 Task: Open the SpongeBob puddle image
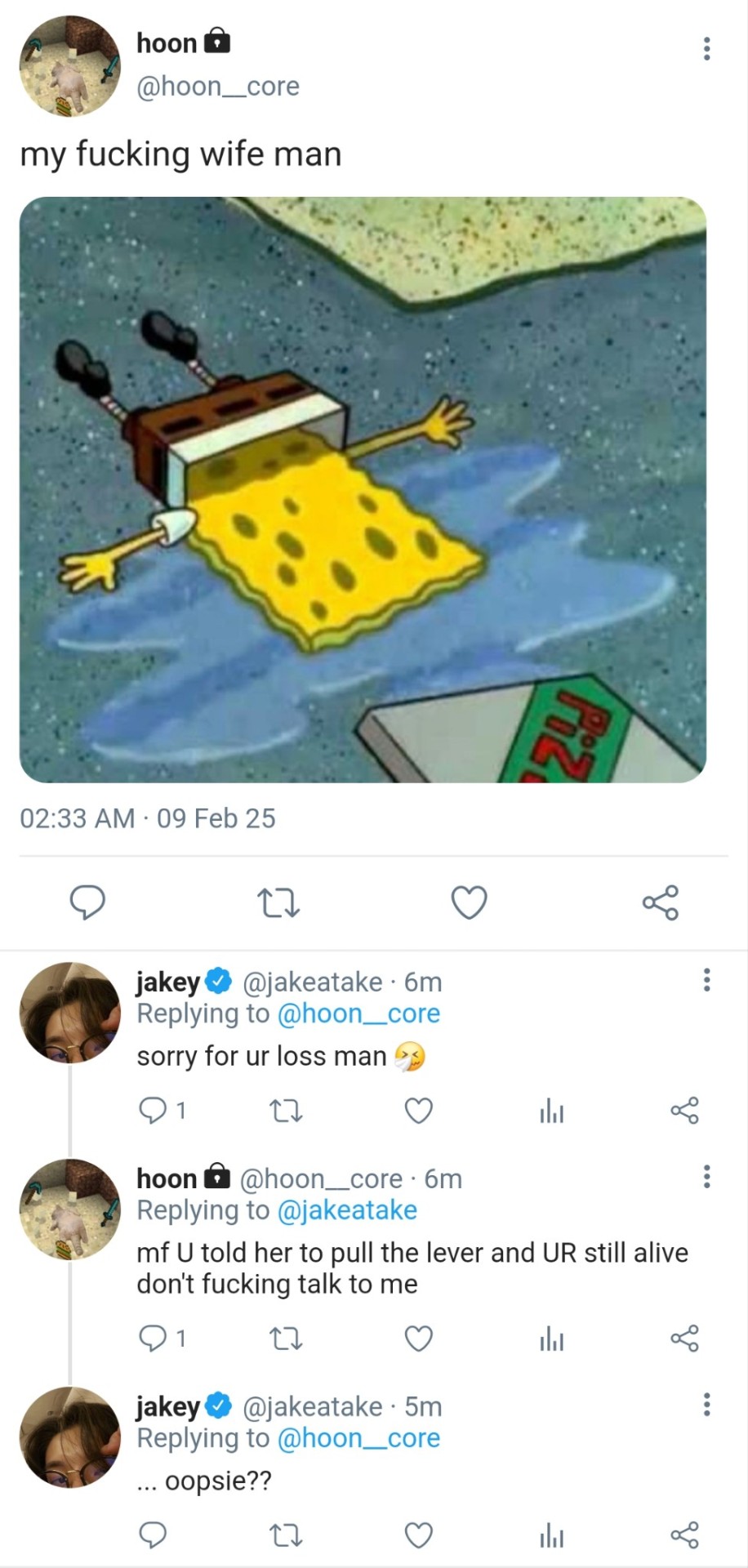click(x=363, y=489)
